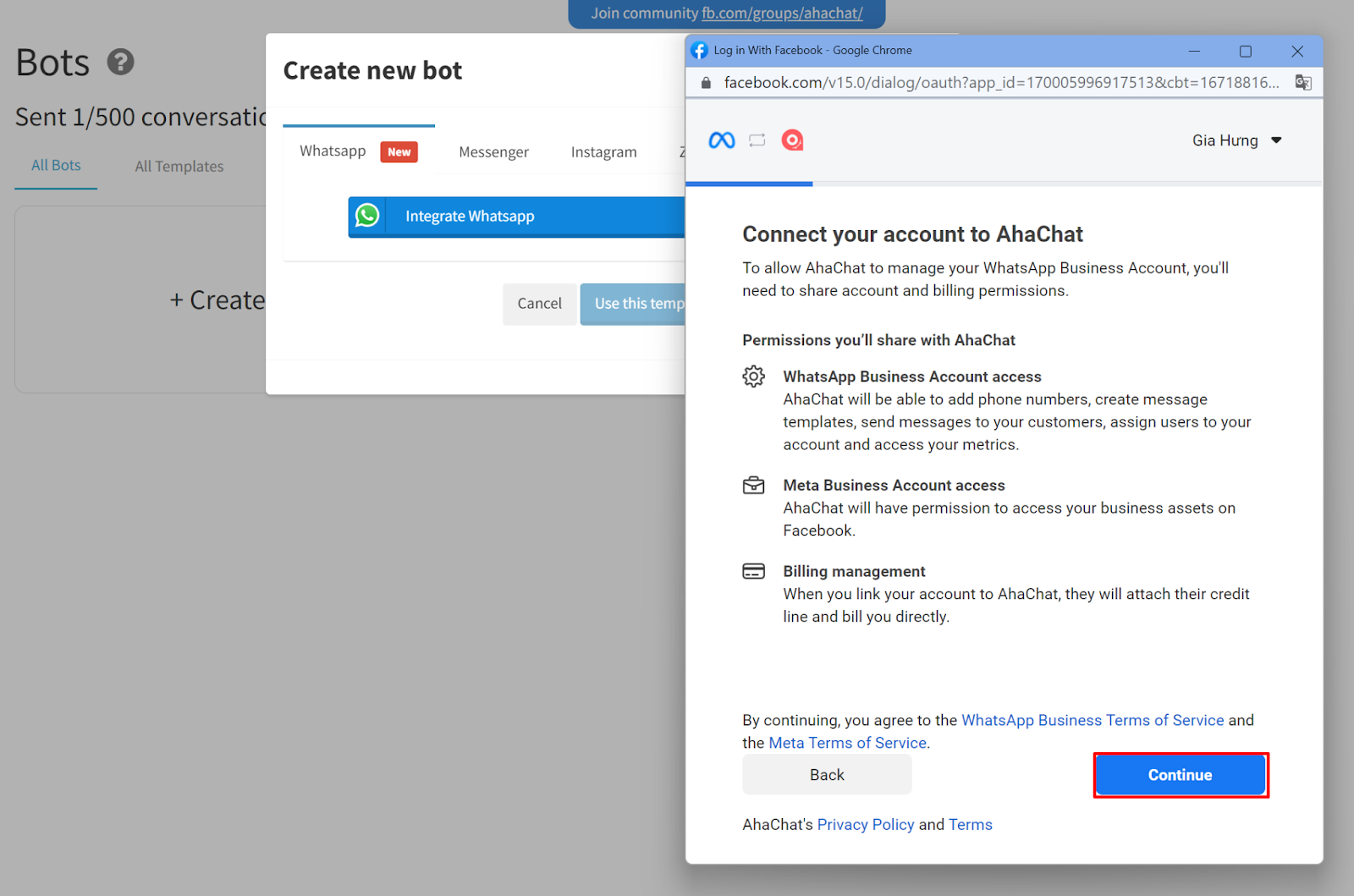This screenshot has width=1354, height=896.
Task: Open AhaChat's Privacy Policy link
Action: coord(865,825)
